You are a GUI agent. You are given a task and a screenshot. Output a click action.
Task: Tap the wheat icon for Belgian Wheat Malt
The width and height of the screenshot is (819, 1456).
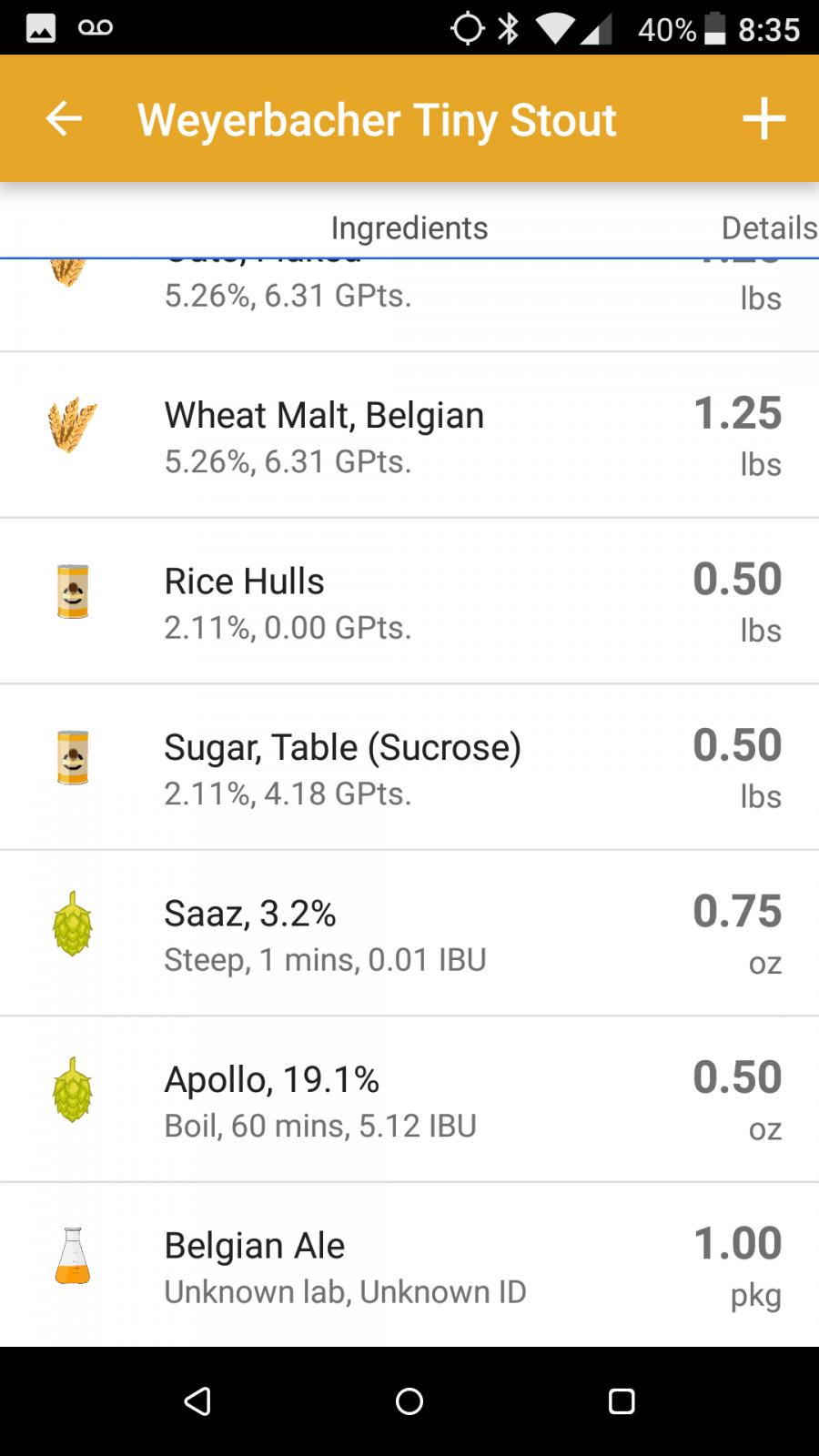click(72, 425)
